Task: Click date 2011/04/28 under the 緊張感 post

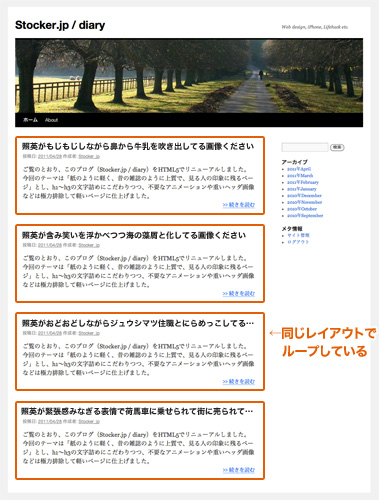Action: (x=50, y=421)
